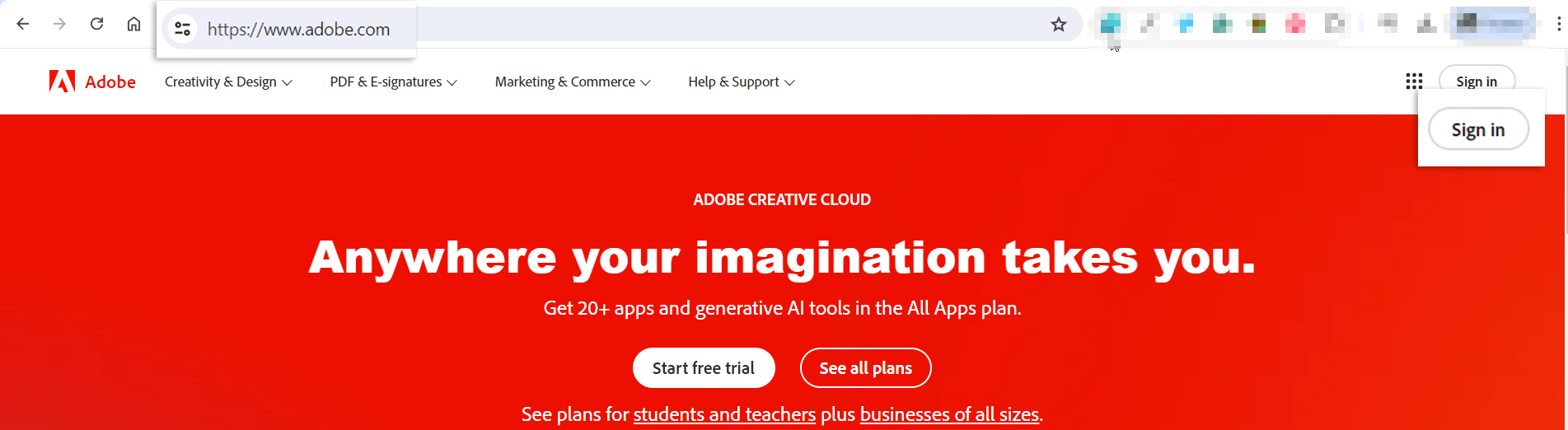The image size is (1568, 430).
Task: Open the Chrome three-dot menu
Action: click(1558, 25)
